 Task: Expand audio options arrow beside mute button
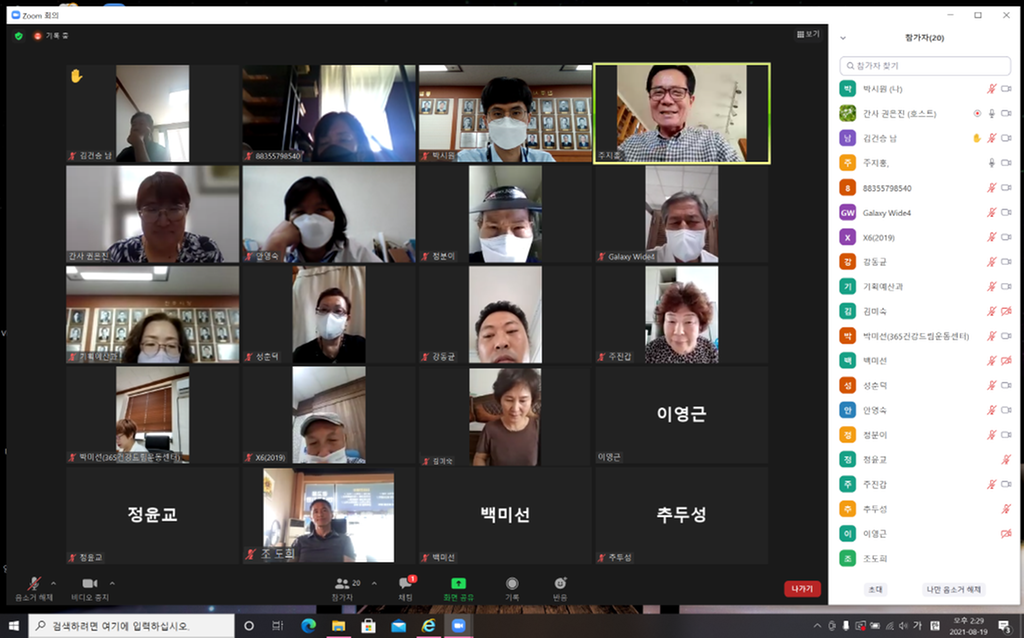point(53,583)
